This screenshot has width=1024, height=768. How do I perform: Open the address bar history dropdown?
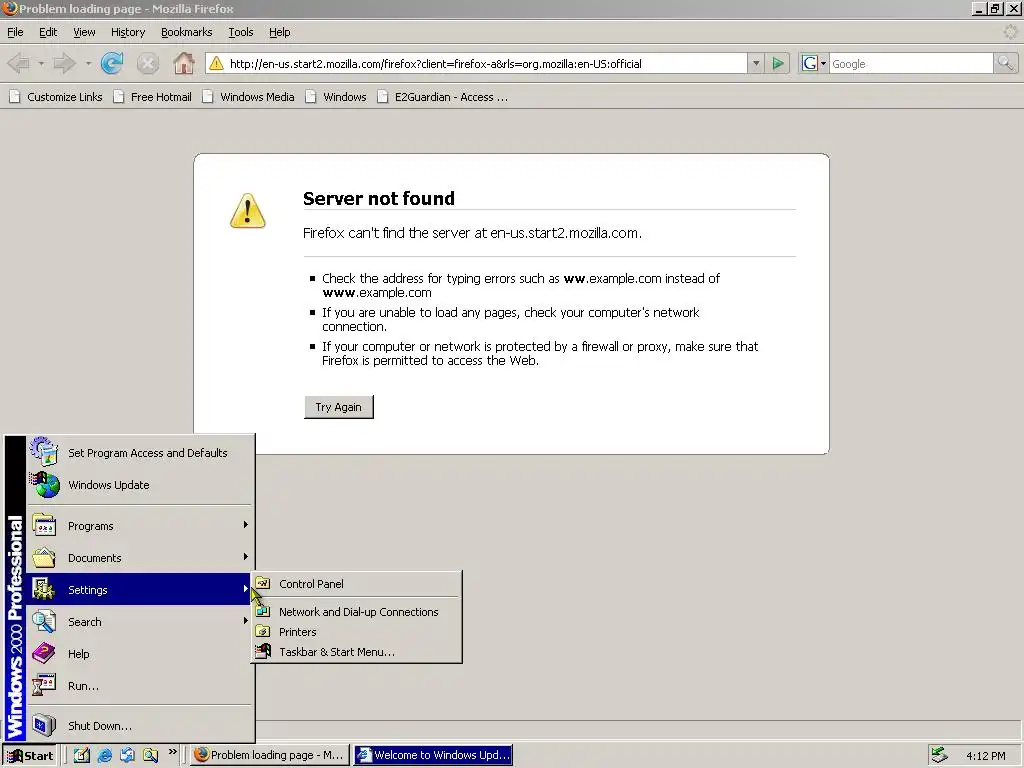pos(756,63)
